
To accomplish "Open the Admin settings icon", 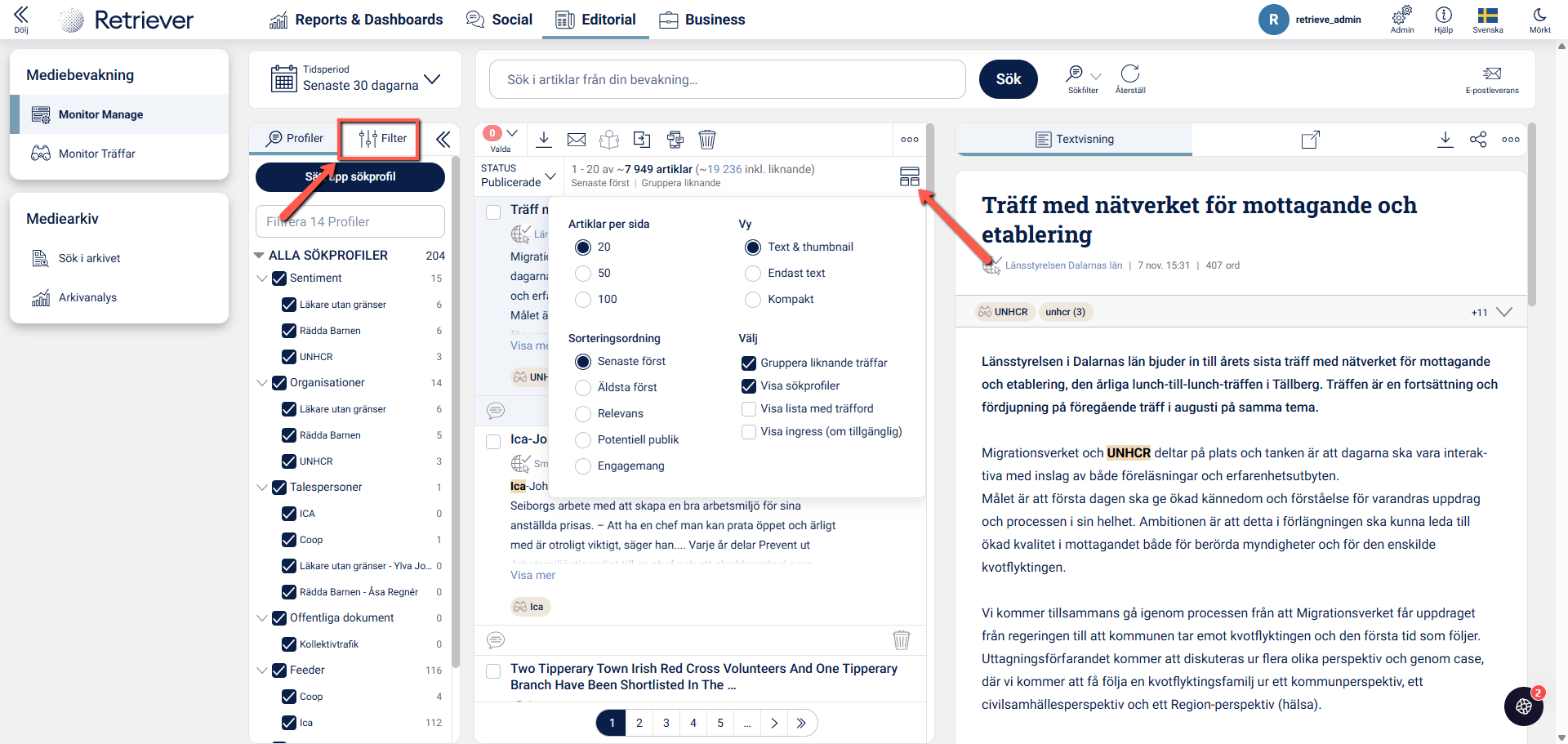I will (1402, 19).
